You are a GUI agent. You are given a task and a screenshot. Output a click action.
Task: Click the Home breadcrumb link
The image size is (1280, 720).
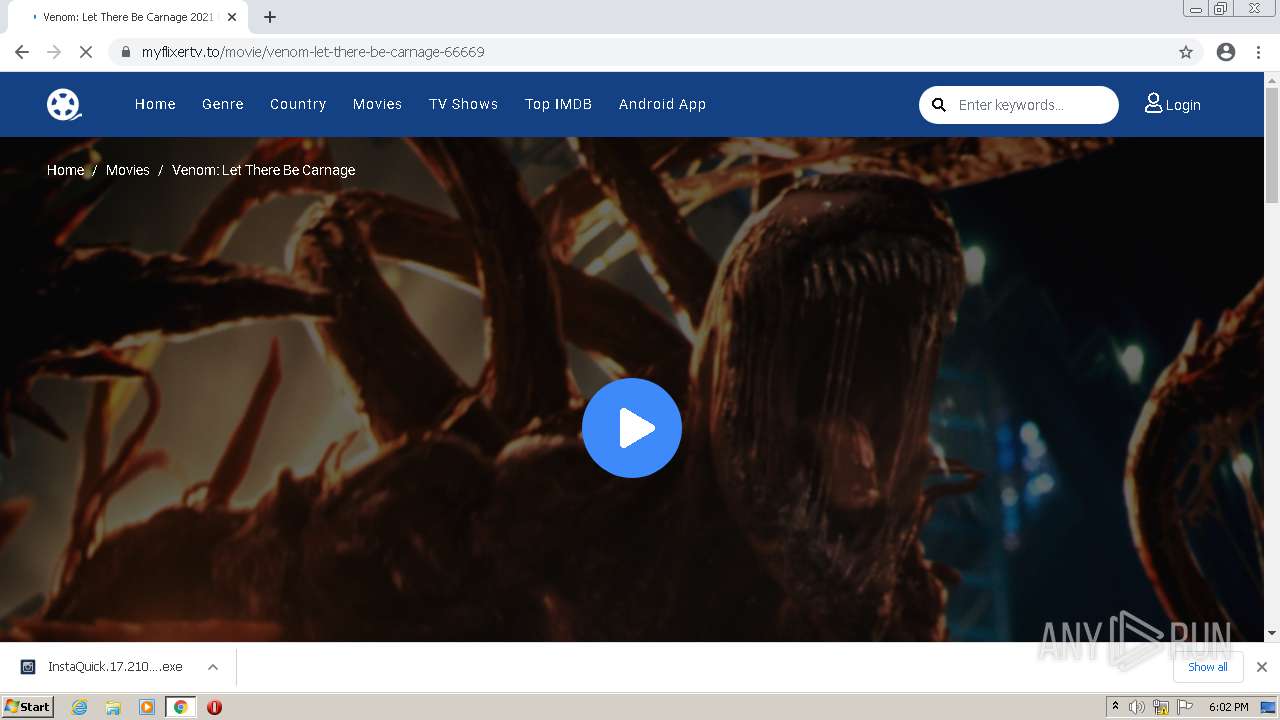click(x=65, y=170)
